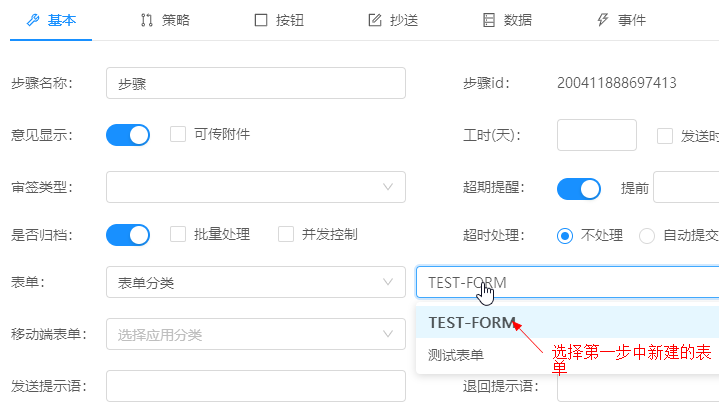The height and width of the screenshot is (412, 719).
Task: Click the wrench icon on 基本 tab
Action: coord(33,20)
